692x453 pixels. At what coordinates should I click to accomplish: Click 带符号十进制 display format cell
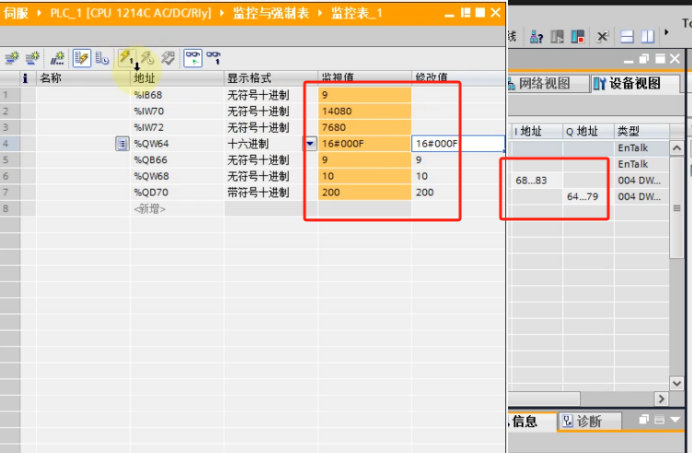[x=271, y=193]
